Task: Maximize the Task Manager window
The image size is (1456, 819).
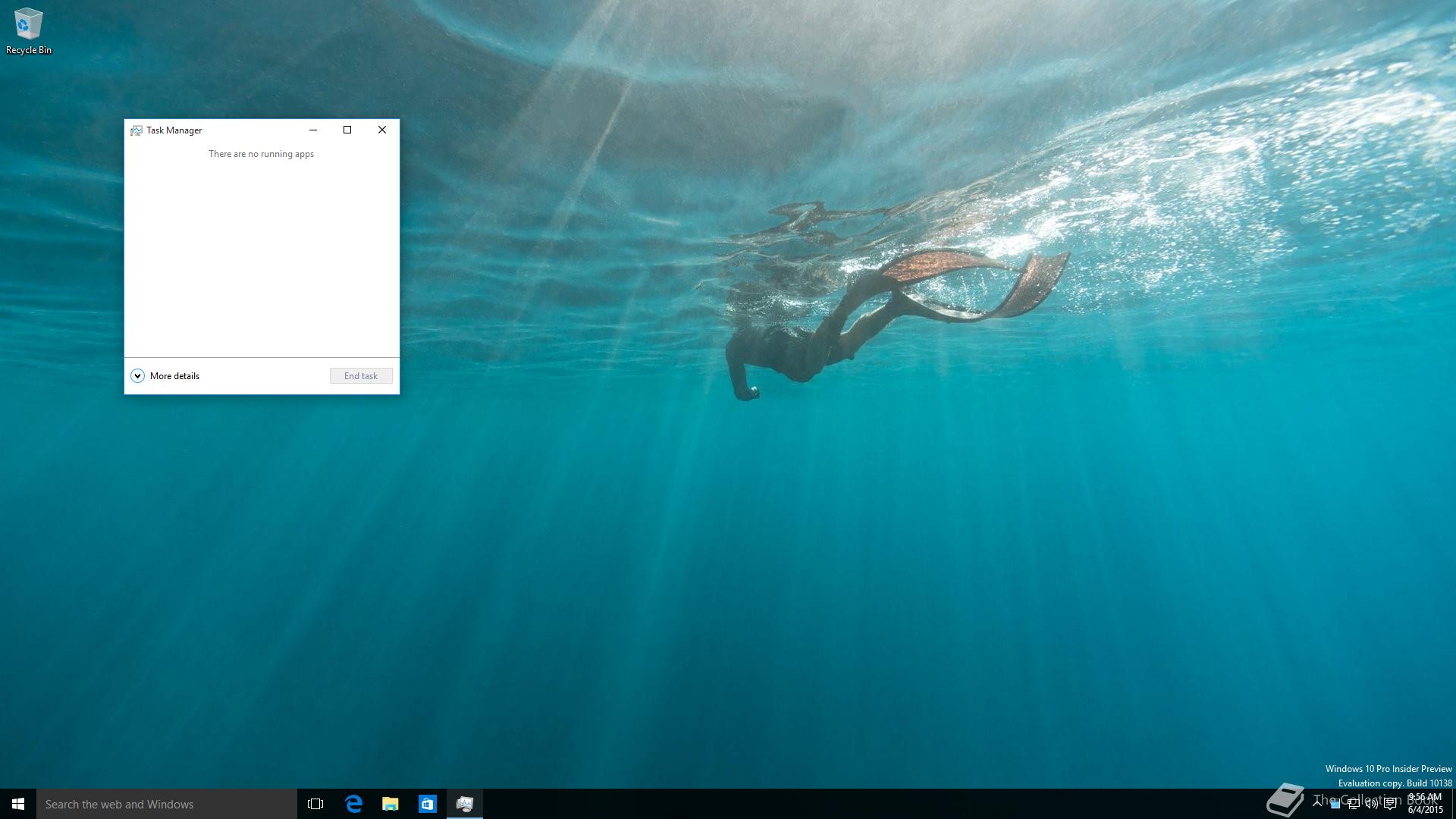Action: coord(347,130)
